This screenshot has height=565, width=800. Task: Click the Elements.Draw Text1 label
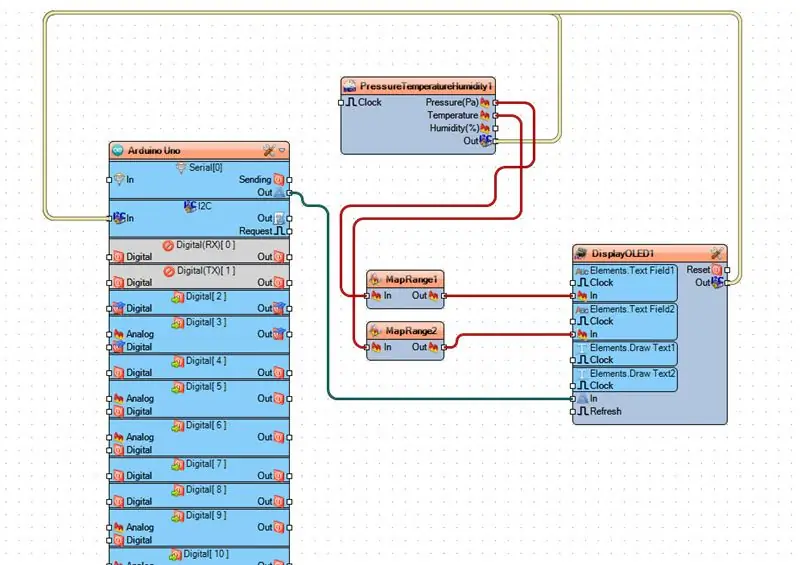tap(632, 348)
